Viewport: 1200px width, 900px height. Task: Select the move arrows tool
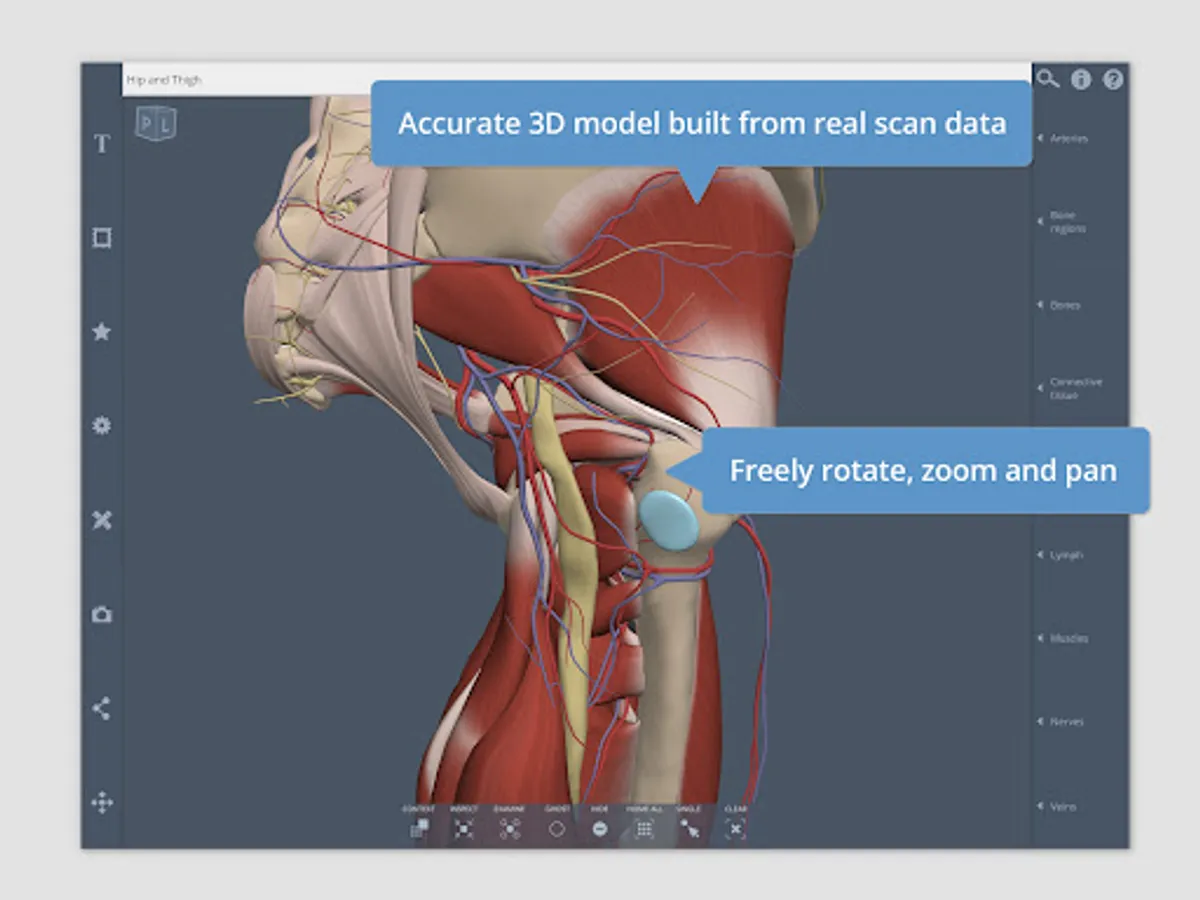coord(102,803)
